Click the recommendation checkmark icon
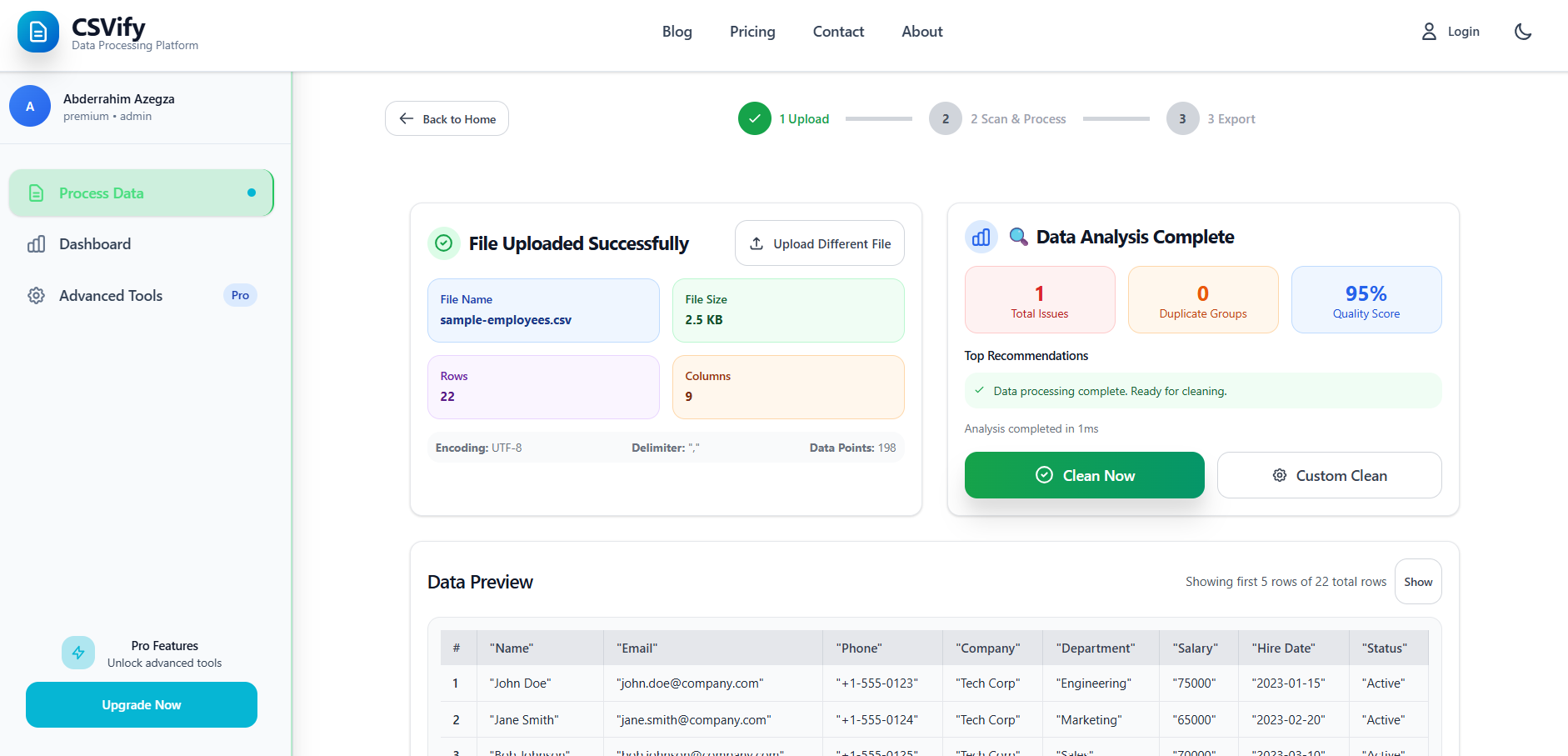The height and width of the screenshot is (756, 1568). 980,390
